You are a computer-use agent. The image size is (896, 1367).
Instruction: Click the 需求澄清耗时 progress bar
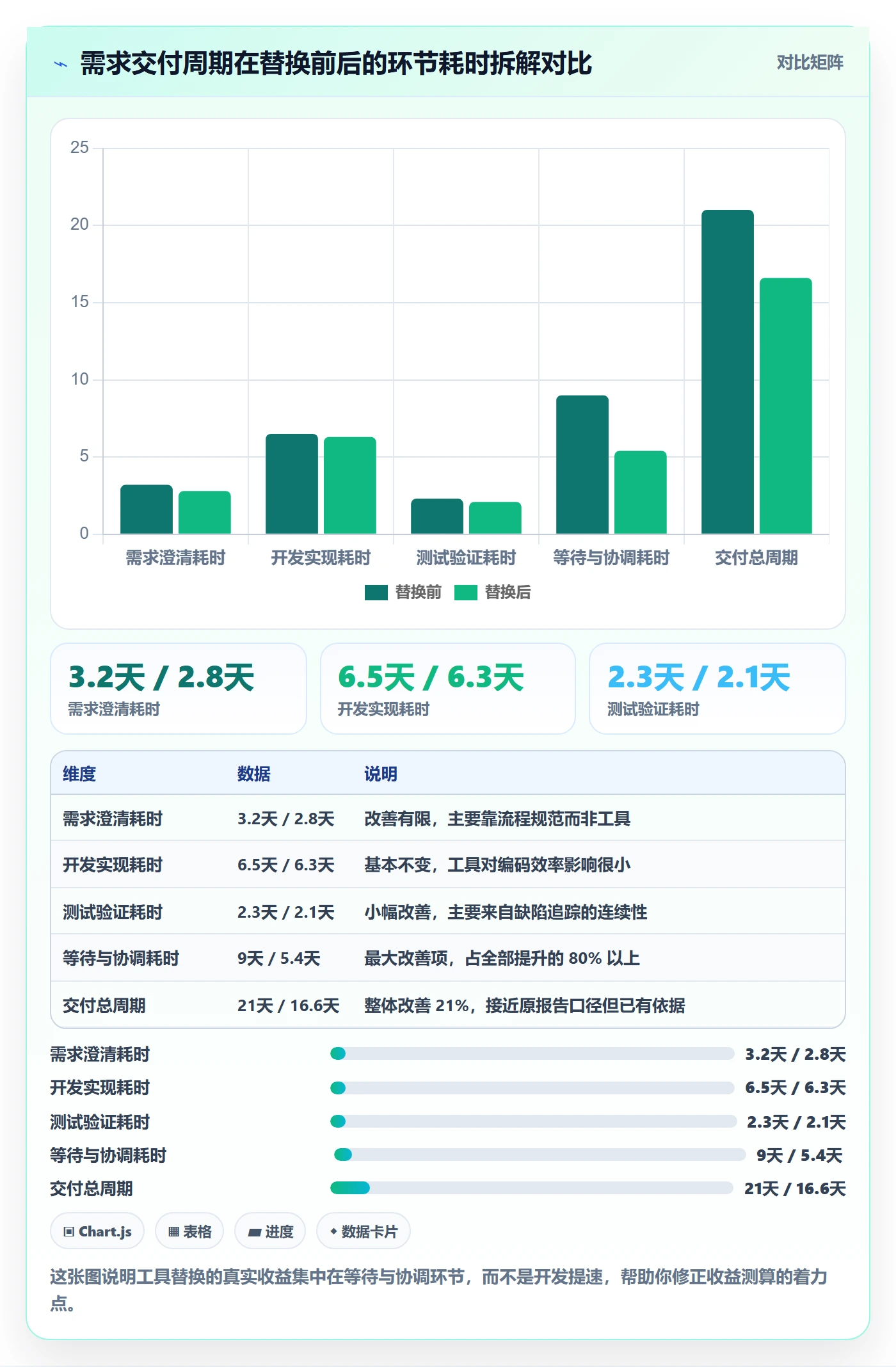[x=532, y=1053]
